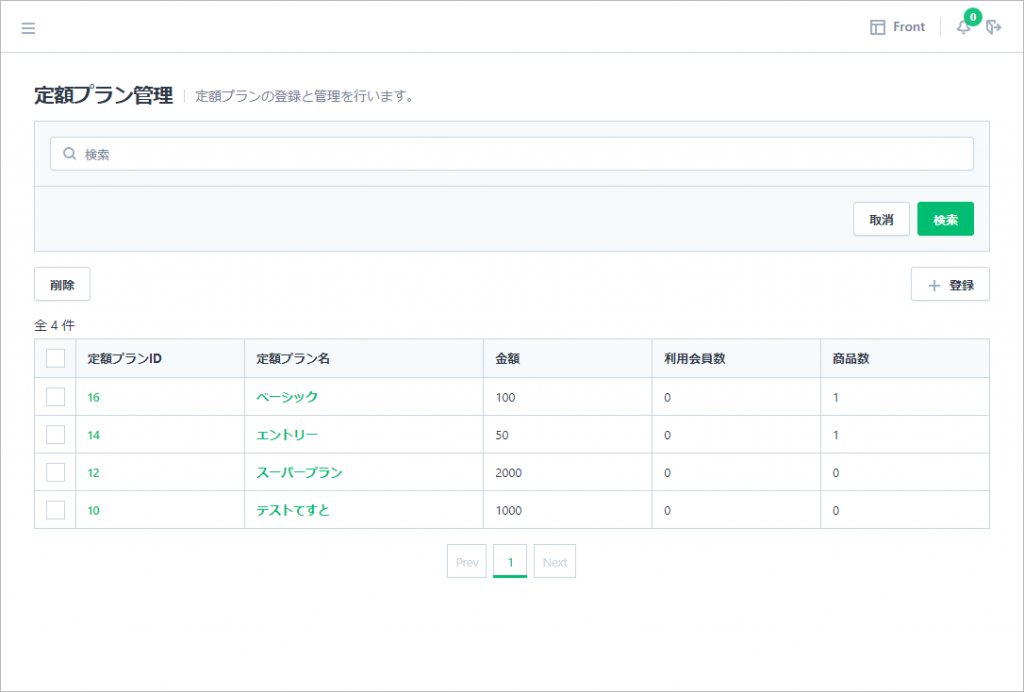Focus the 検索 text input field

pyautogui.click(x=520, y=154)
